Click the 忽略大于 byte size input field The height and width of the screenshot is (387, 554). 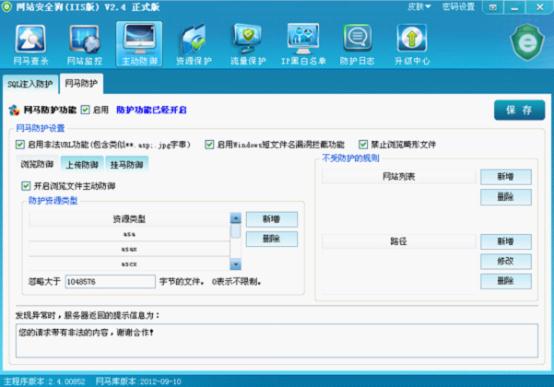pyautogui.click(x=110, y=282)
